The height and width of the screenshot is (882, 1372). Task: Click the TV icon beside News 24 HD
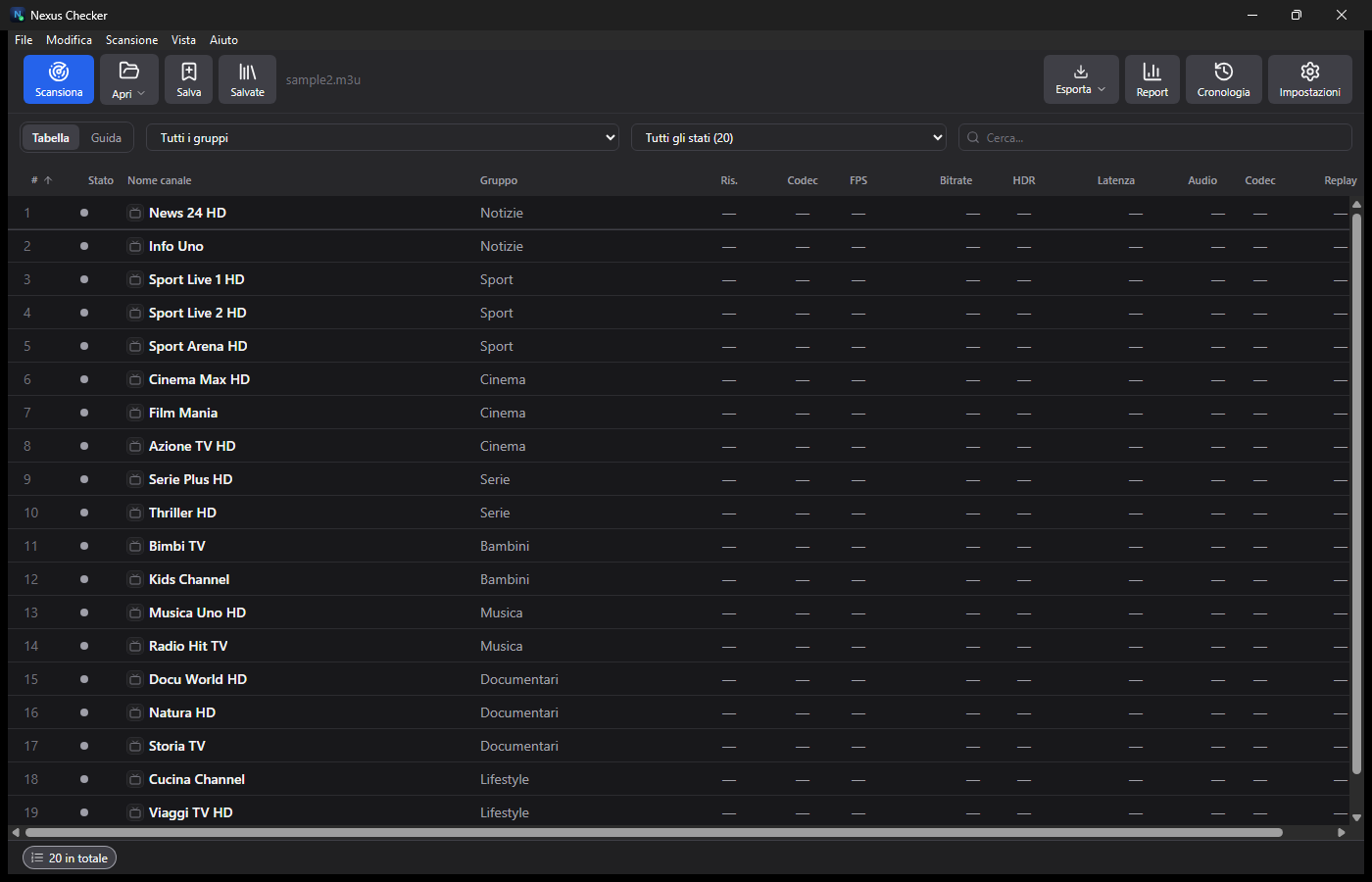tap(135, 213)
